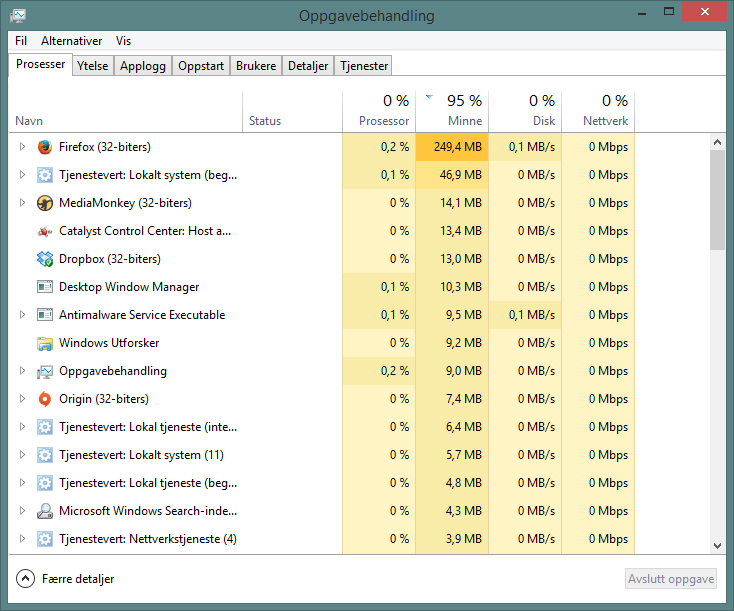Select Catalyst Control Center: Host a... name
This screenshot has width=734, height=611.
(x=145, y=231)
